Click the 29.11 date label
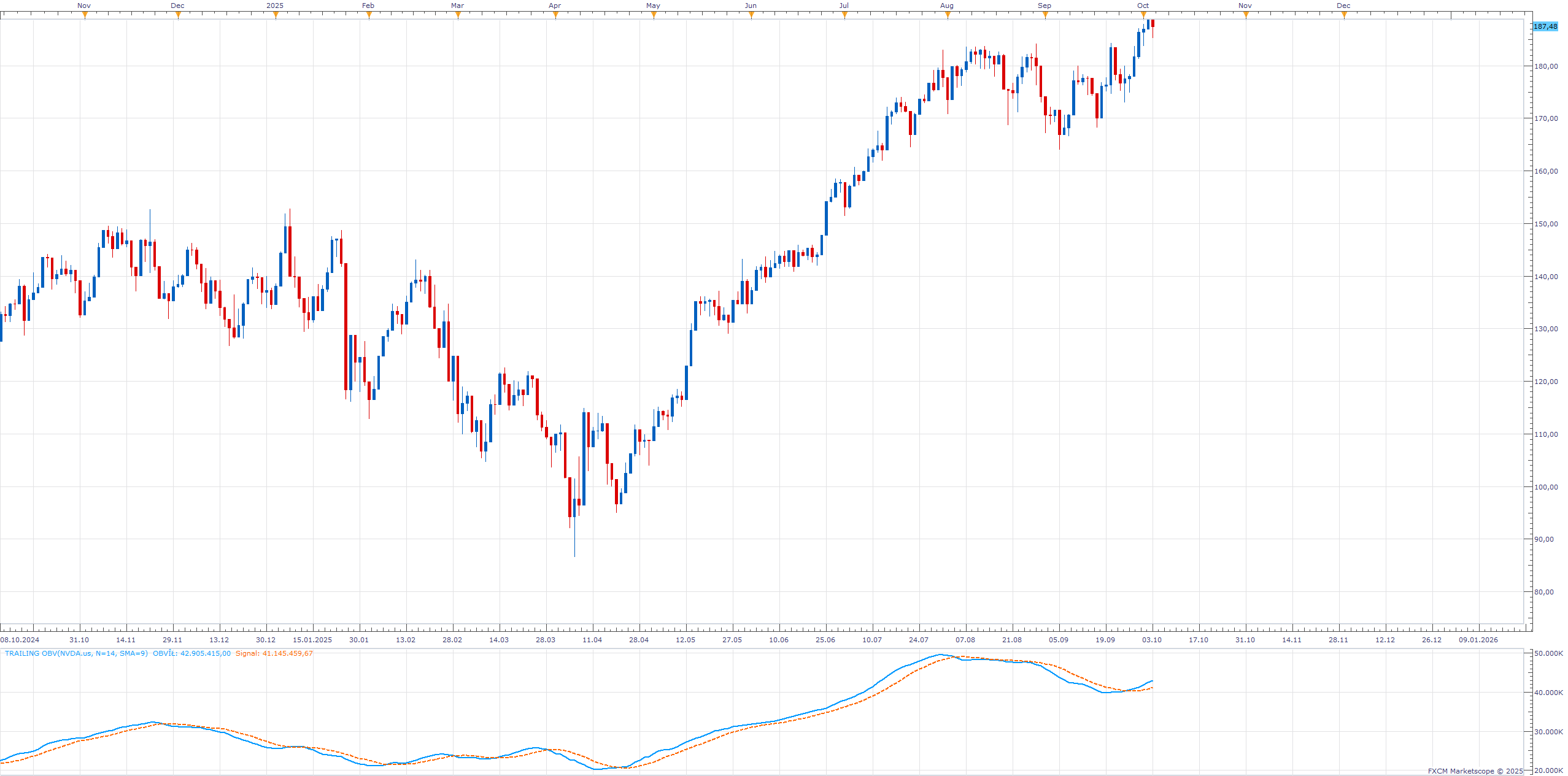Viewport: 1568px width, 776px height. tap(172, 640)
